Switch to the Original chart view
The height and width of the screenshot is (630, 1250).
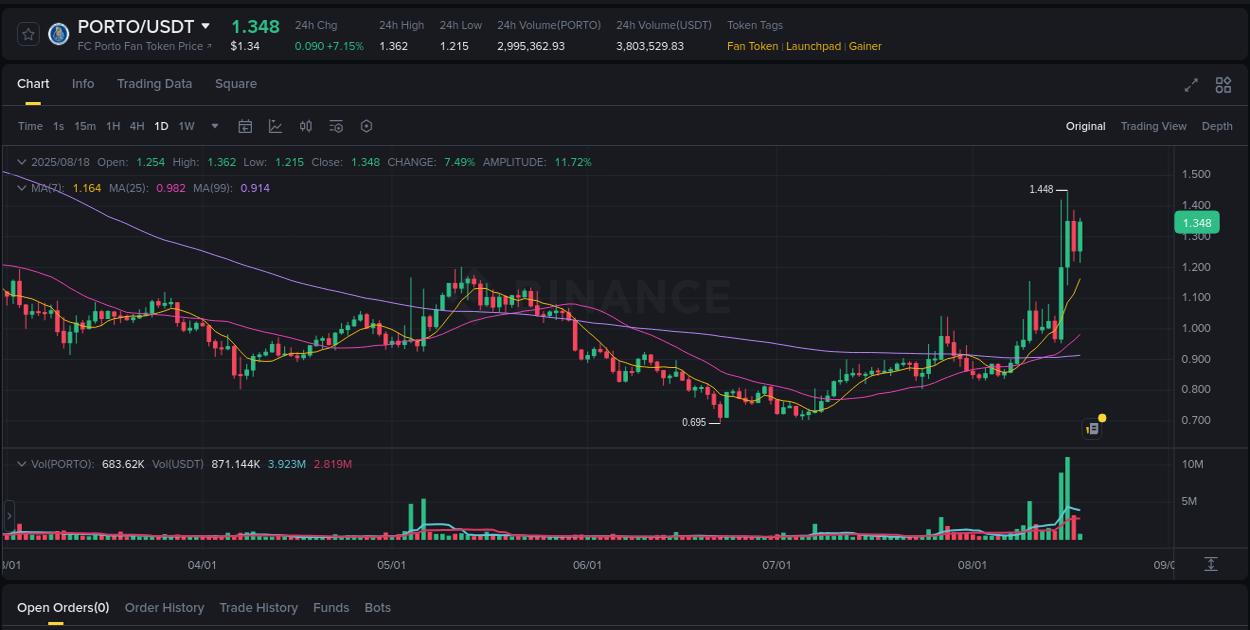pos(1085,126)
